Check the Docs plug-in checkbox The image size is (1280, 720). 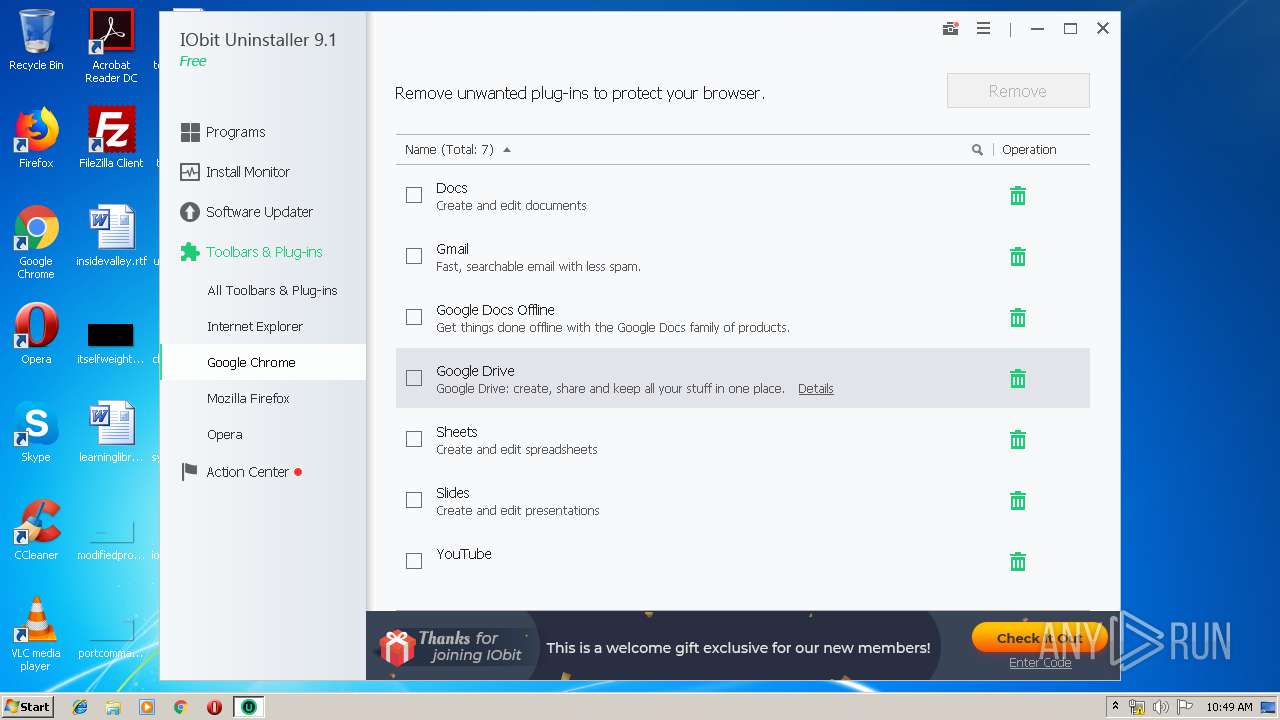pos(414,196)
